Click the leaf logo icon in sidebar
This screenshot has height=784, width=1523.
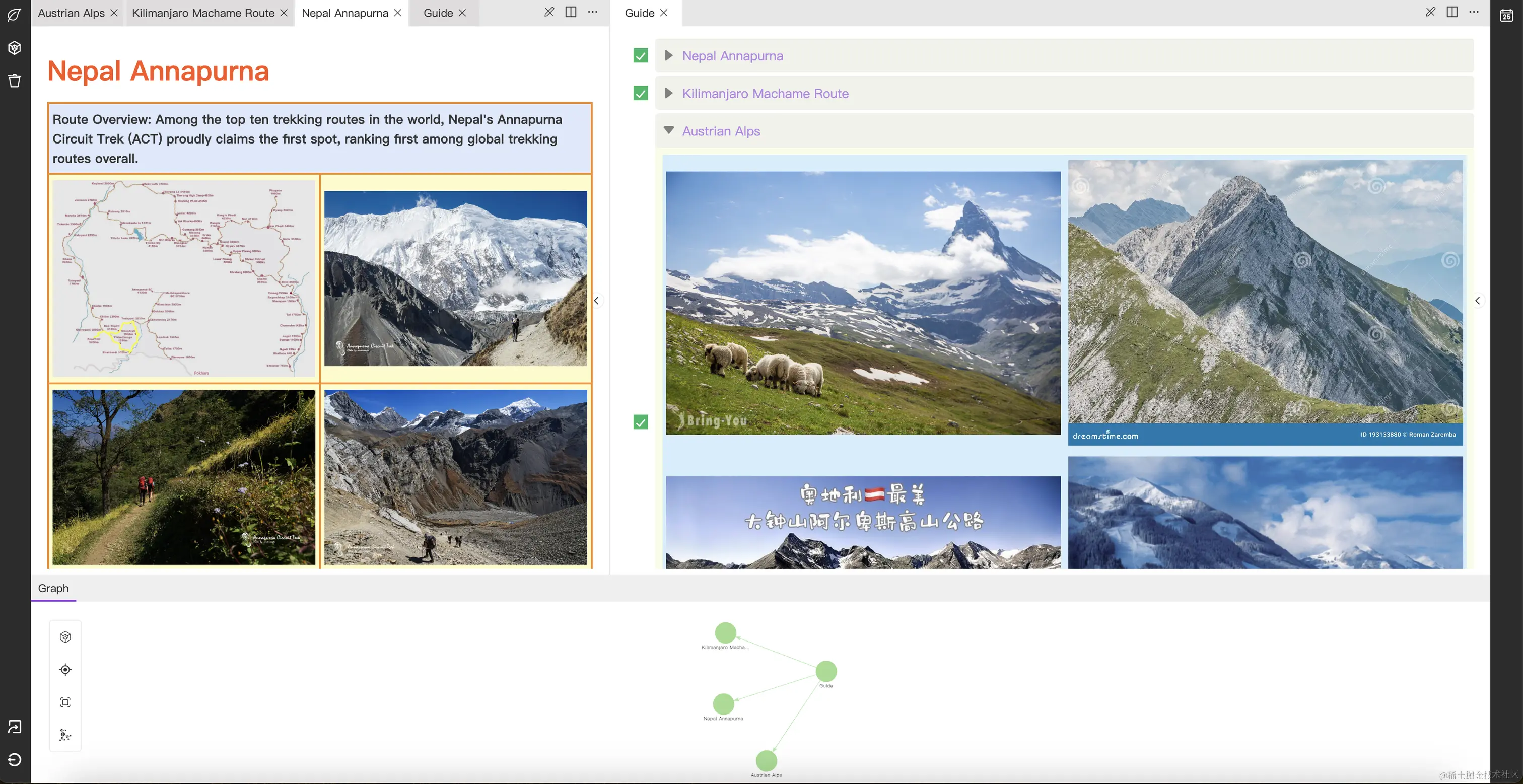15,15
